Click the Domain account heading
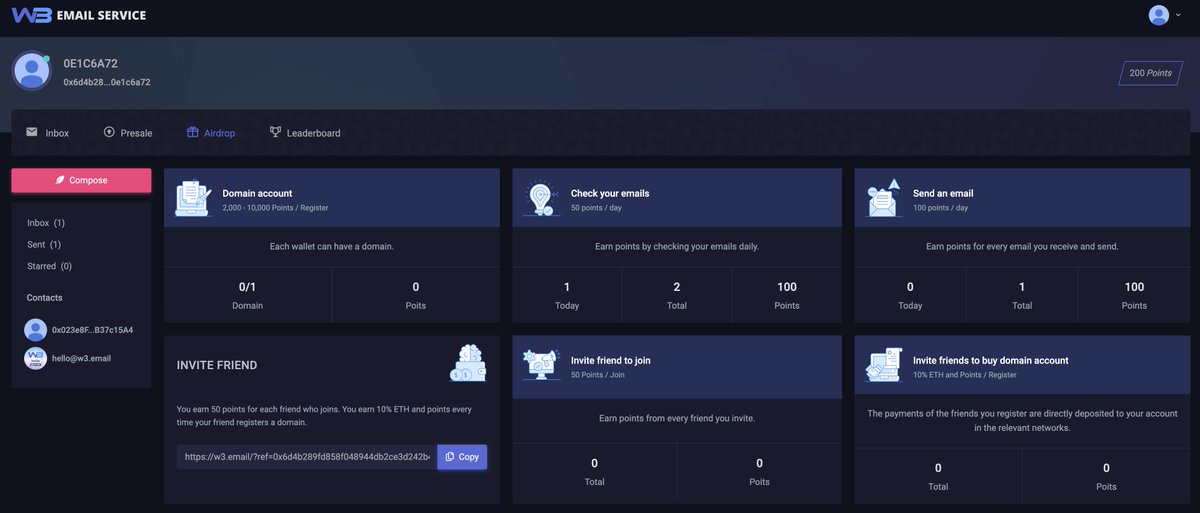Screen dimensions: 1200x513 tap(257, 193)
